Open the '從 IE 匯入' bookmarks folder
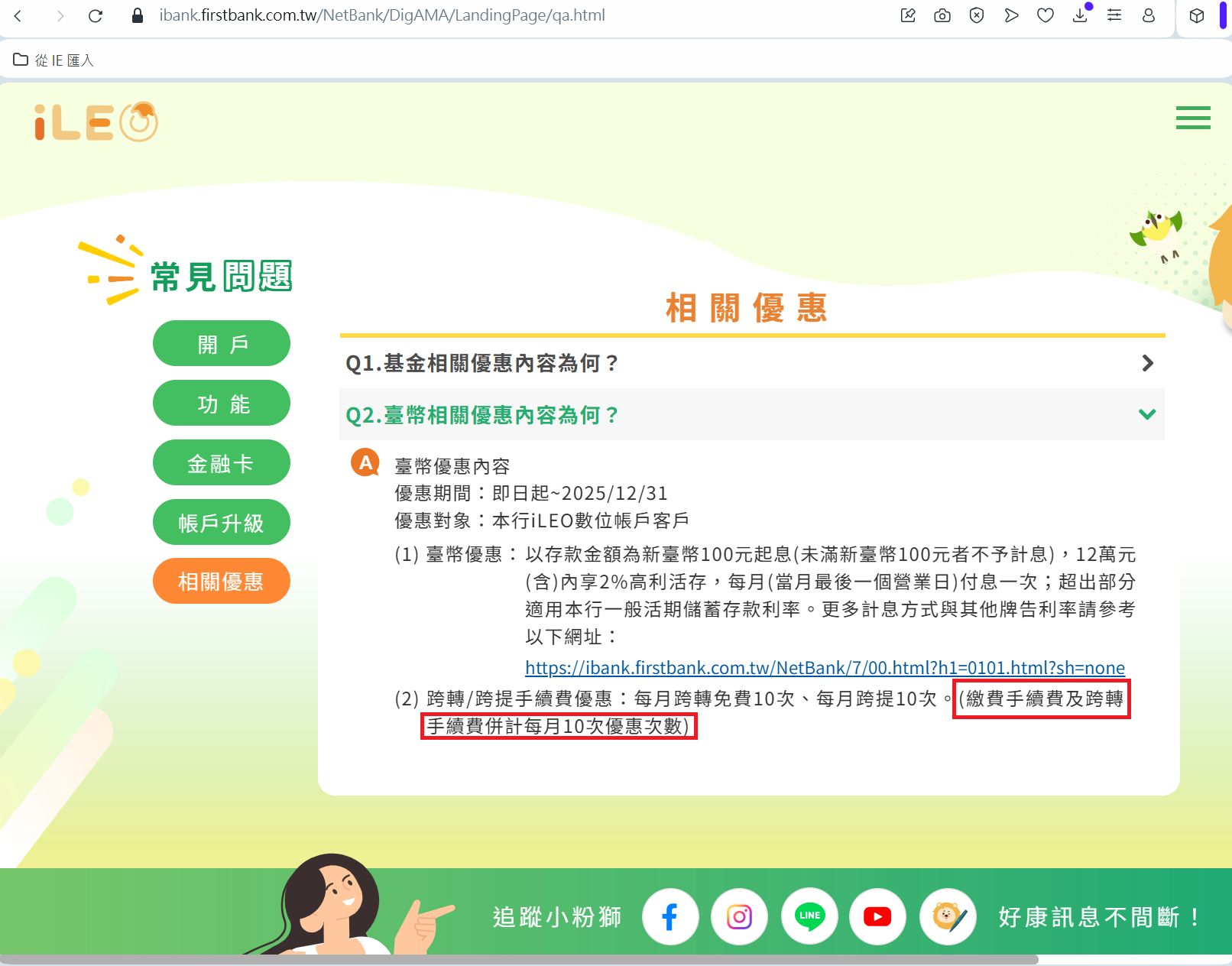 pos(53,60)
